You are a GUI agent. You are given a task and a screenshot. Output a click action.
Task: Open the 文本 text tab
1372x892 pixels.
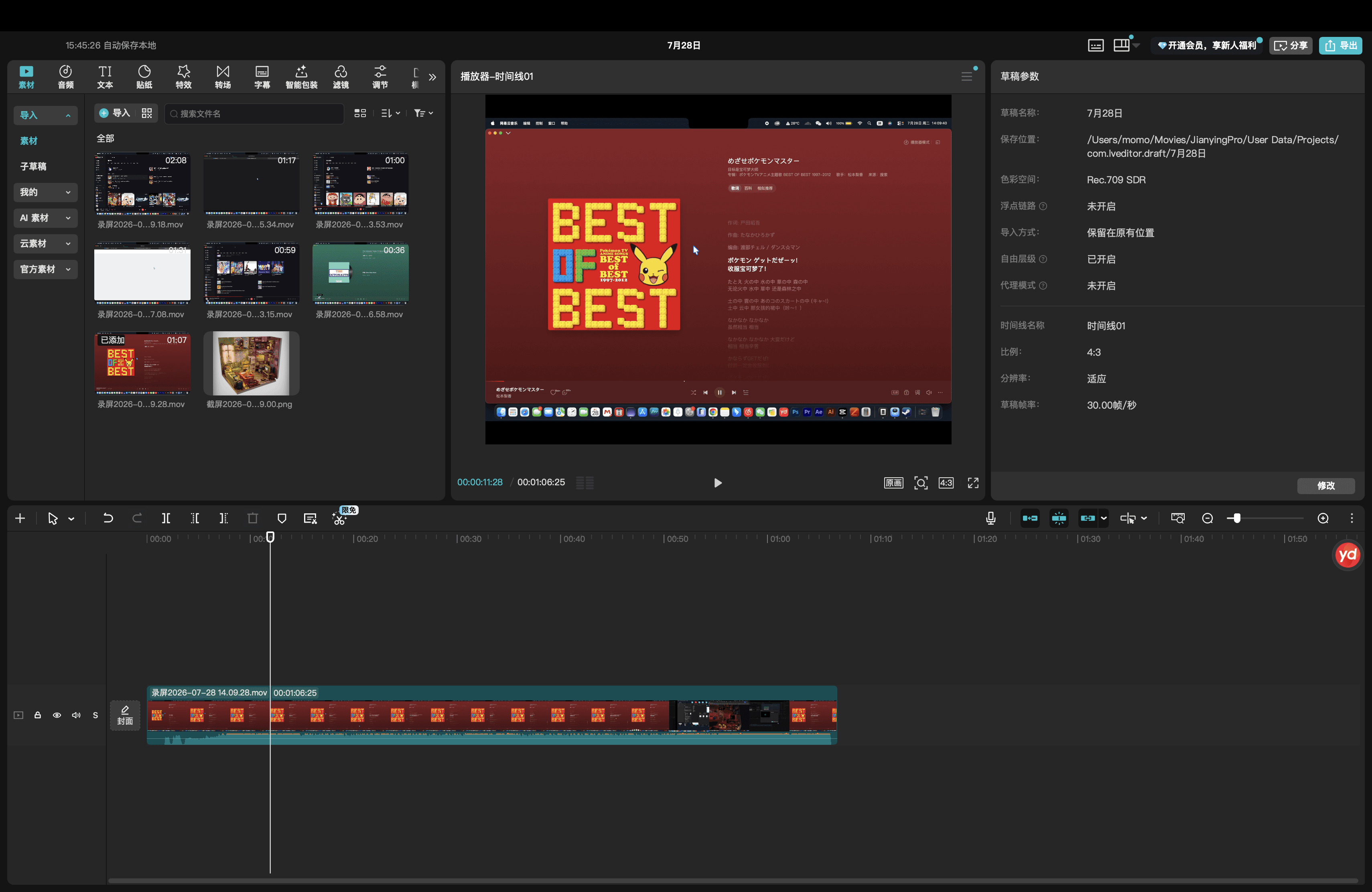105,77
